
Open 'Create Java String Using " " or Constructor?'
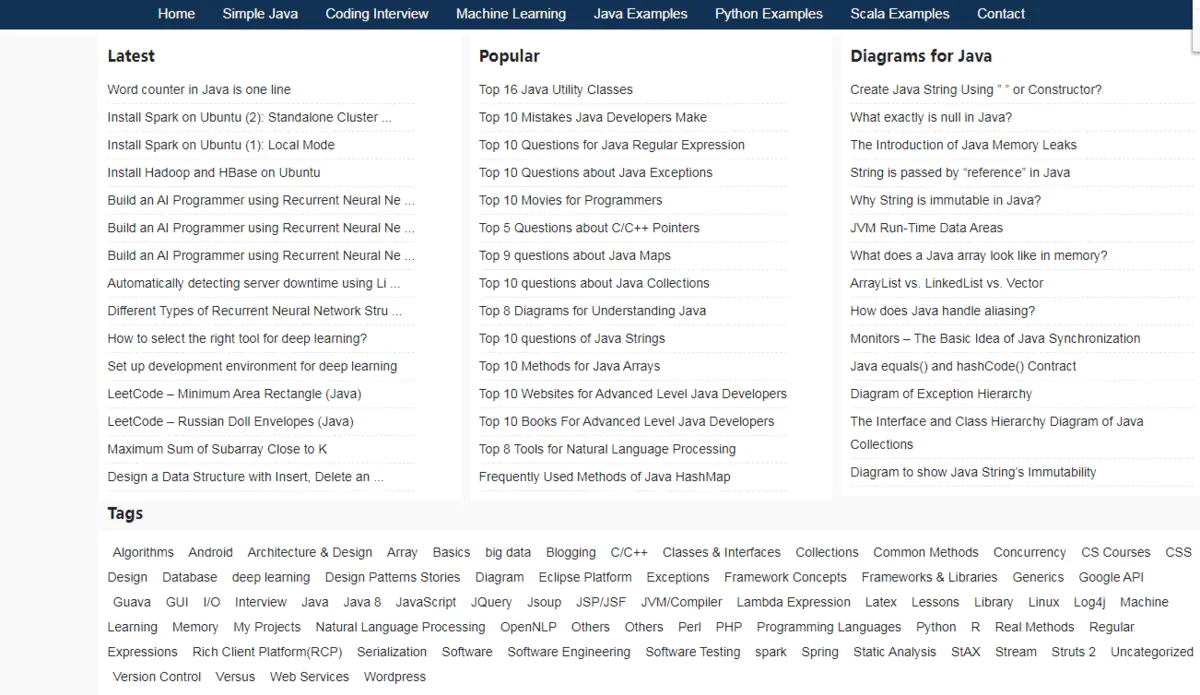coord(976,90)
